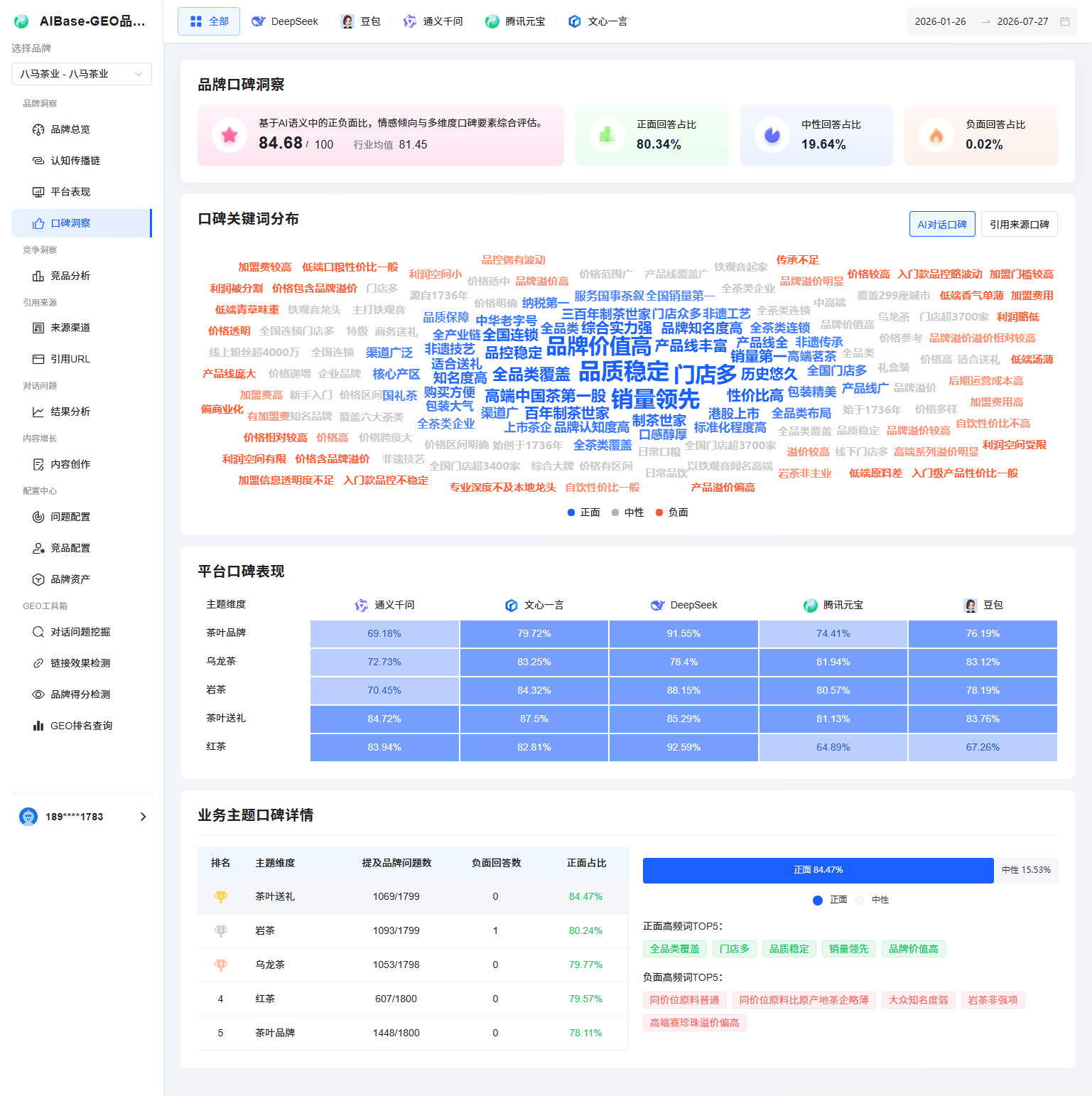Click the gold trophy for 茶叶送礼

click(x=221, y=896)
